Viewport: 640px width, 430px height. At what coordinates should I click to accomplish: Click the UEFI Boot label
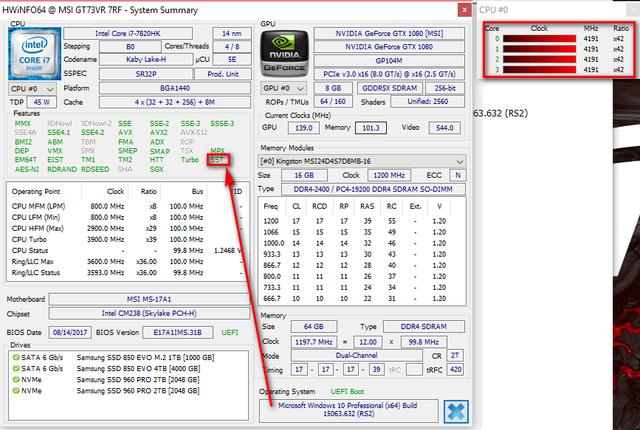click(347, 392)
